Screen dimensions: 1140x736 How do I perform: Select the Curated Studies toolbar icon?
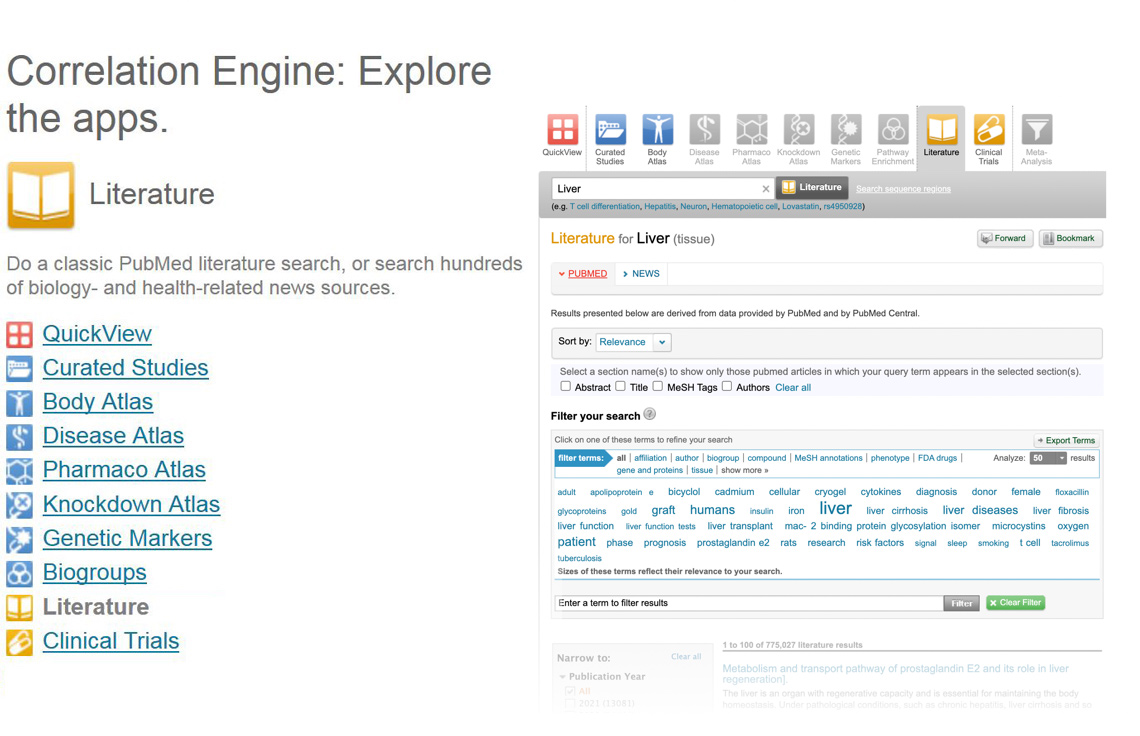coord(610,131)
